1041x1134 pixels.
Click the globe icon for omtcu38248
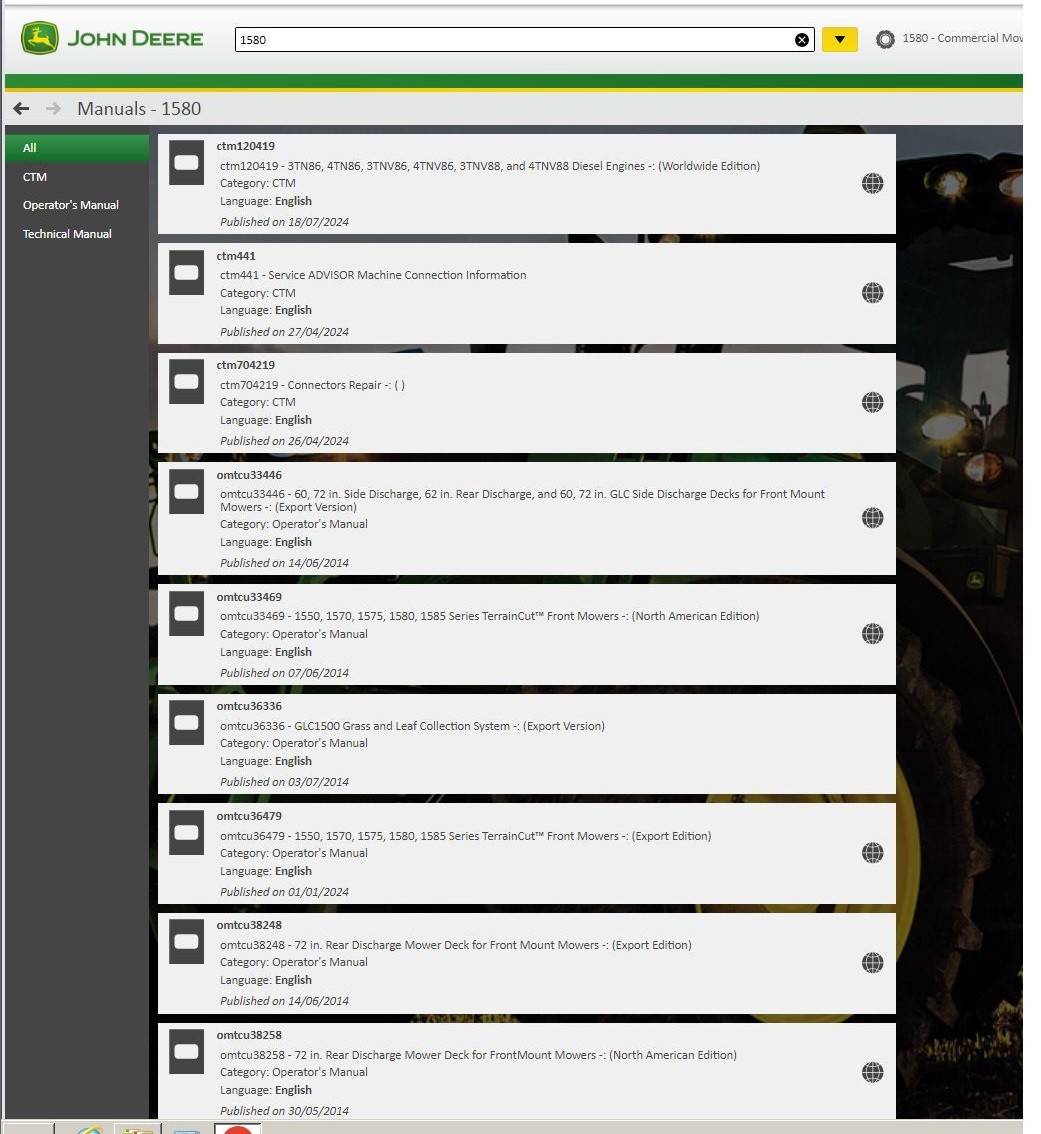click(872, 963)
